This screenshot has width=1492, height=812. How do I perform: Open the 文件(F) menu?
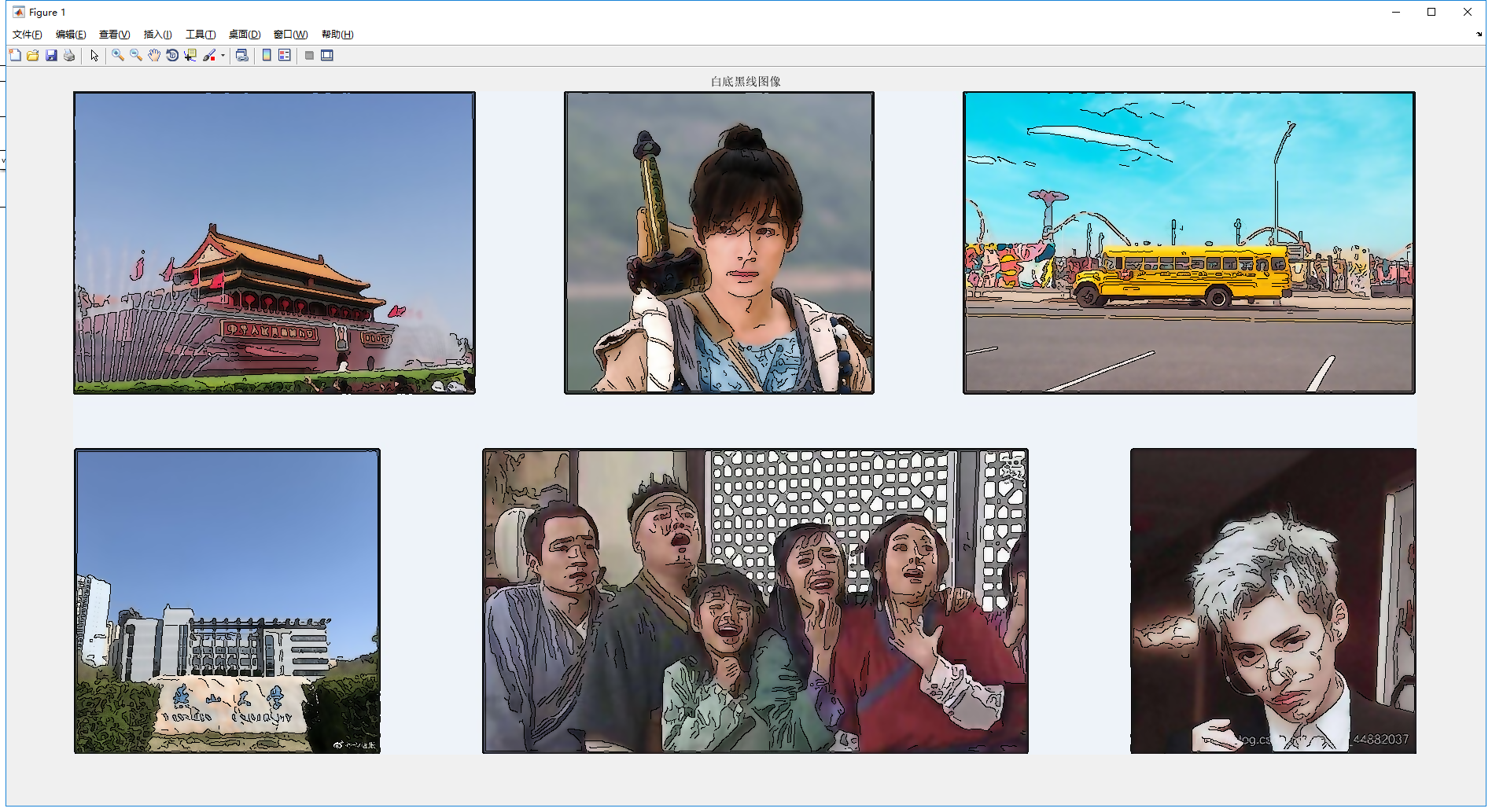coord(28,35)
